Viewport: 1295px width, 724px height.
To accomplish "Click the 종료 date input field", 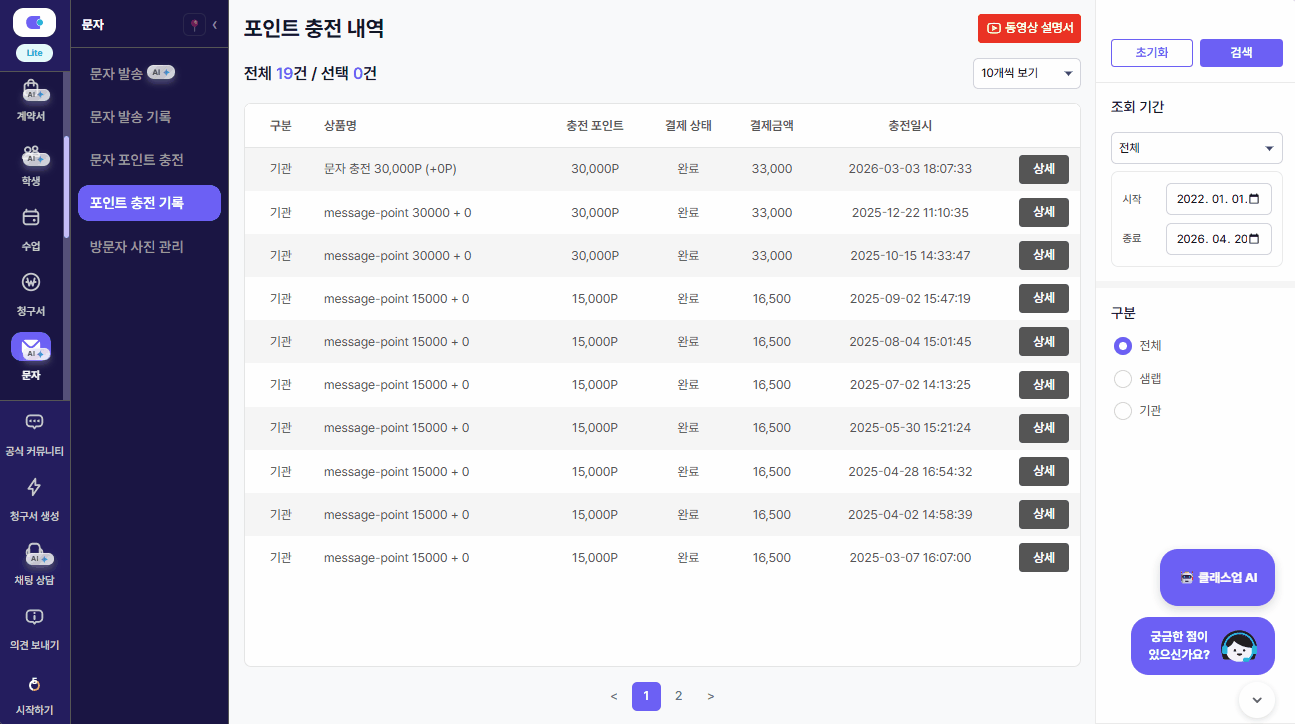I will [1219, 239].
